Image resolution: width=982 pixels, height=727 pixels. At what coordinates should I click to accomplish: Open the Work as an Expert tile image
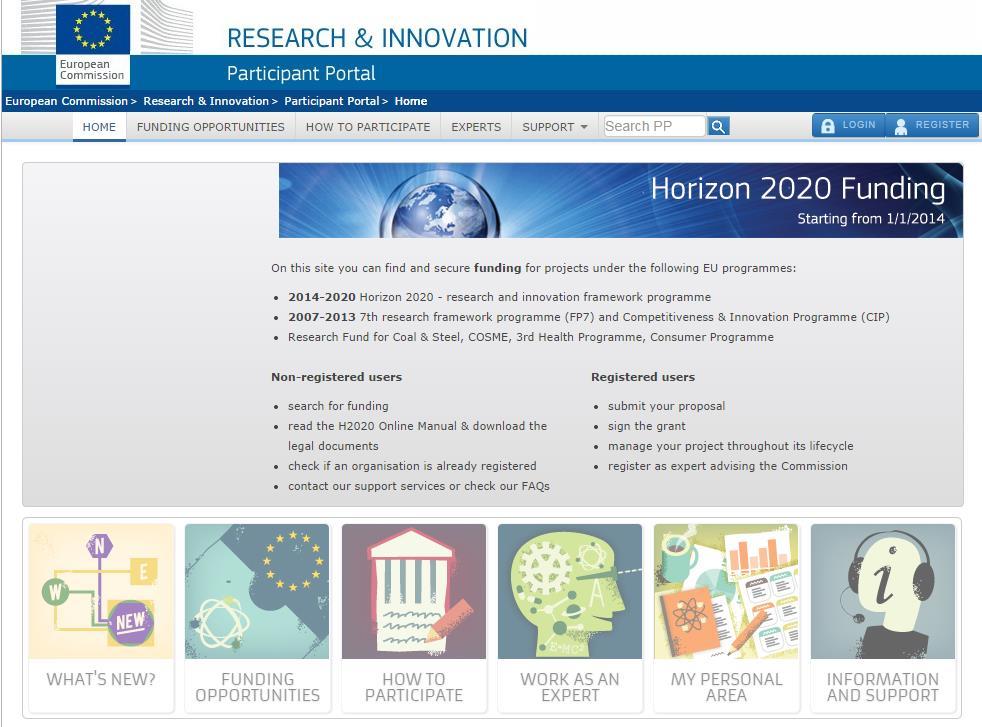pyautogui.click(x=570, y=591)
